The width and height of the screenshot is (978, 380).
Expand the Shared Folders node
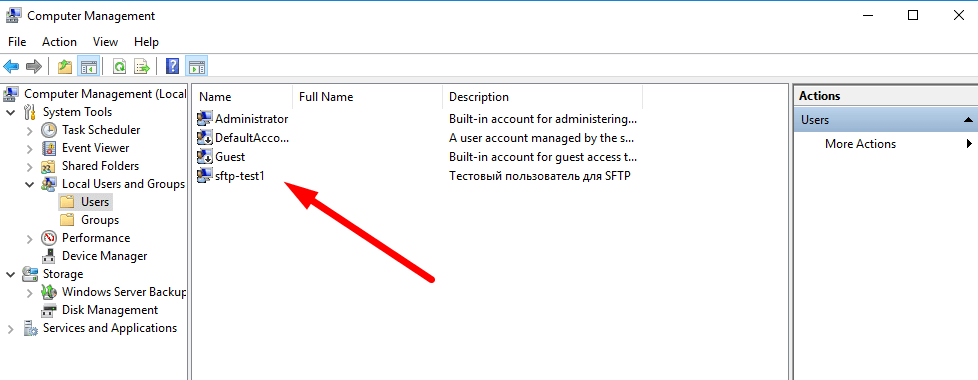pos(29,167)
